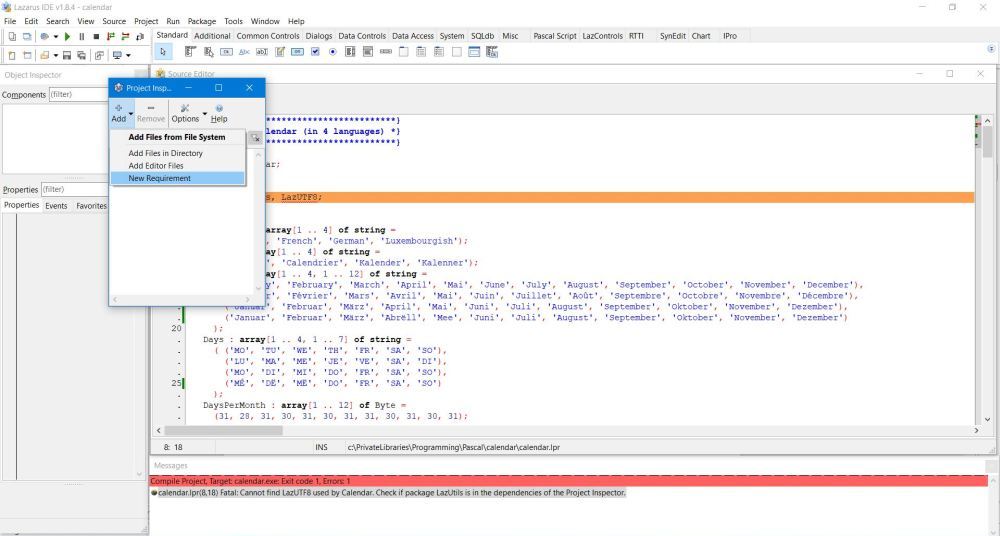Click the Save (floppy) icon
Image resolution: width=1000 pixels, height=536 pixels.
[67, 55]
